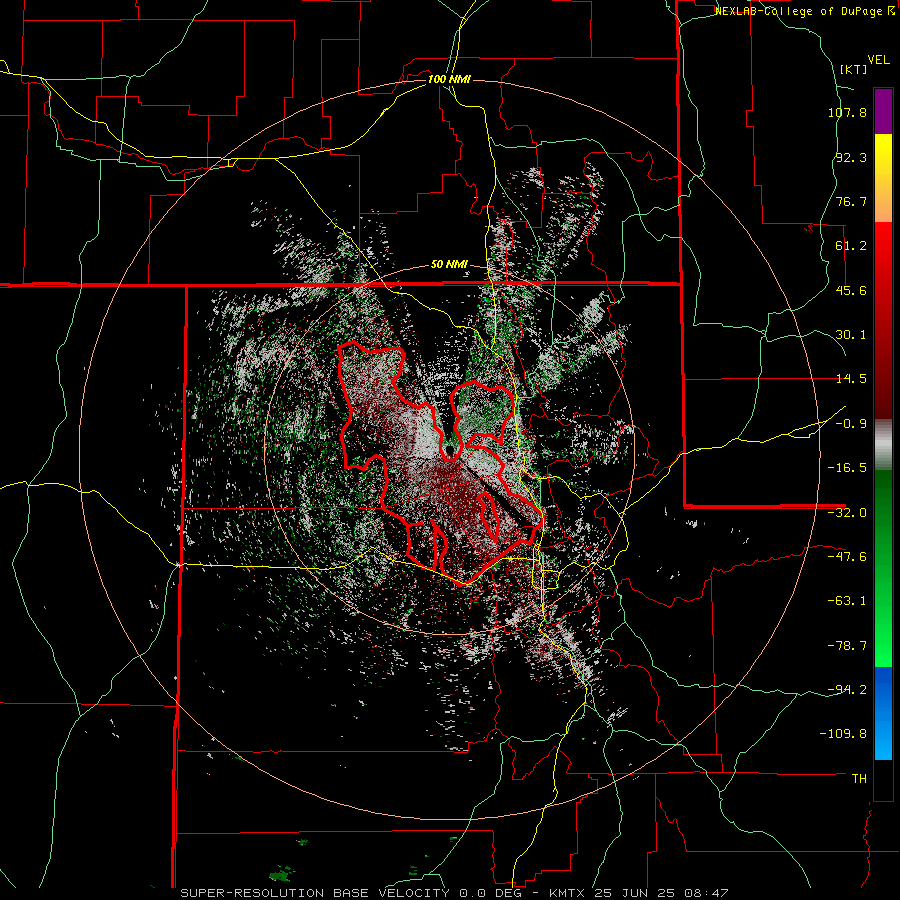The height and width of the screenshot is (900, 900).
Task: Click the 100 NMI range ring label
Action: tap(449, 79)
